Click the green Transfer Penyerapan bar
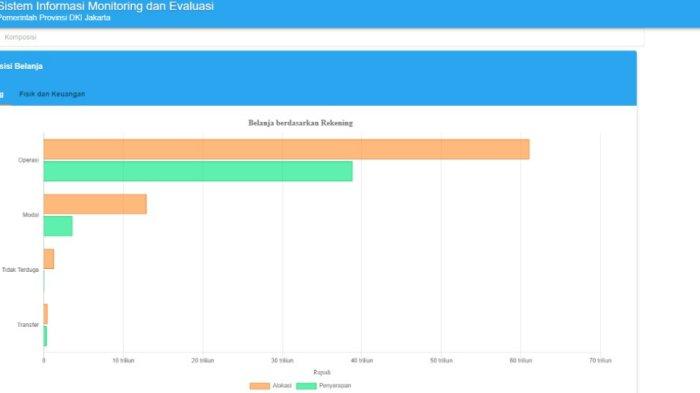Screen dimensions: 700x393 pyautogui.click(x=45, y=336)
